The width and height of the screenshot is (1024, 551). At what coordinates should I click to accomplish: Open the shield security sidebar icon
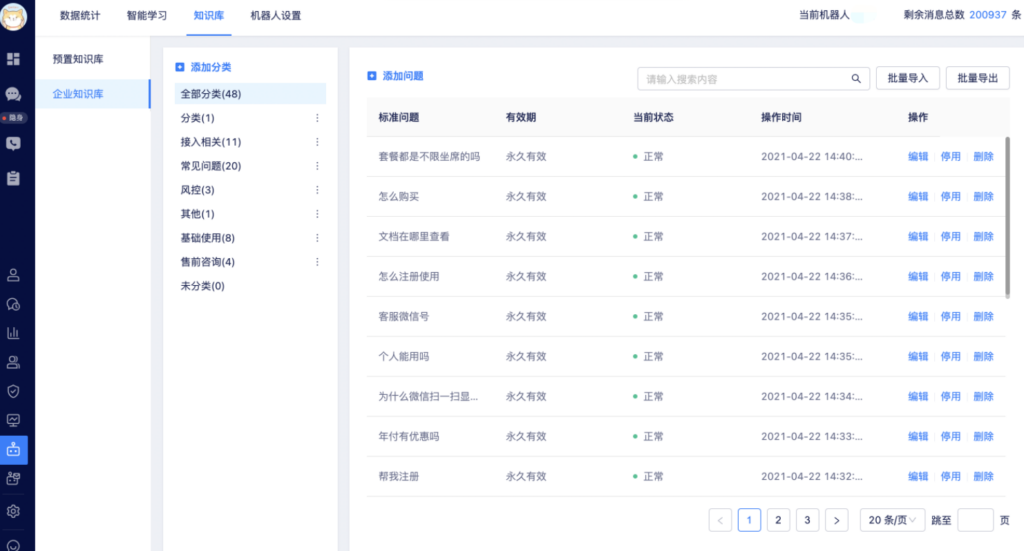(13, 391)
